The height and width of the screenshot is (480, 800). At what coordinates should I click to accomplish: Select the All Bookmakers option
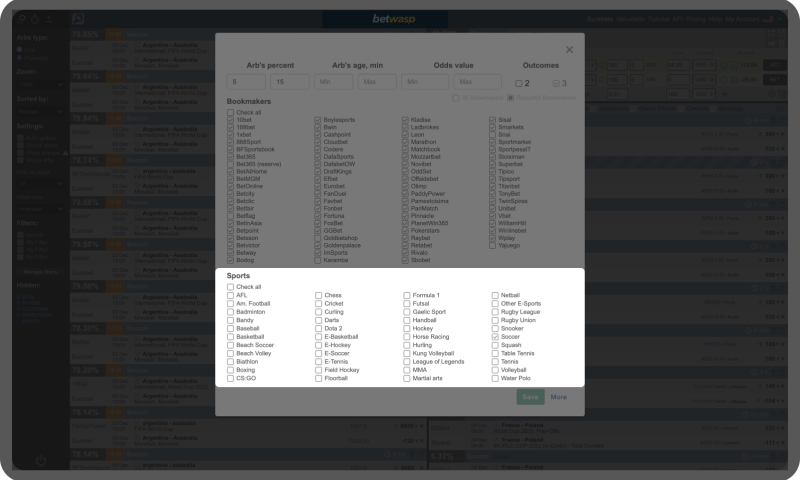click(x=456, y=97)
